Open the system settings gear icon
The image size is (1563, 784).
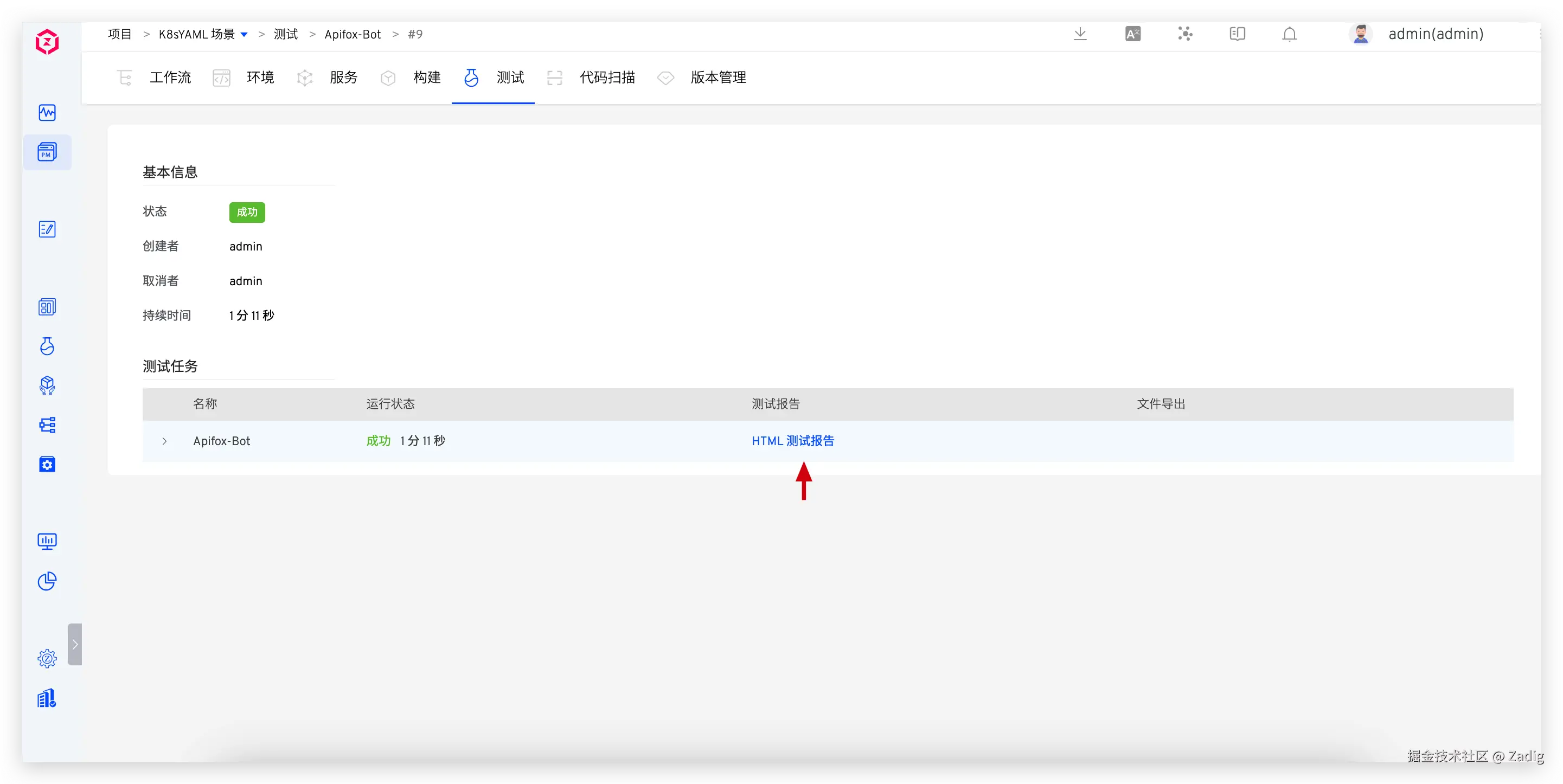click(47, 658)
